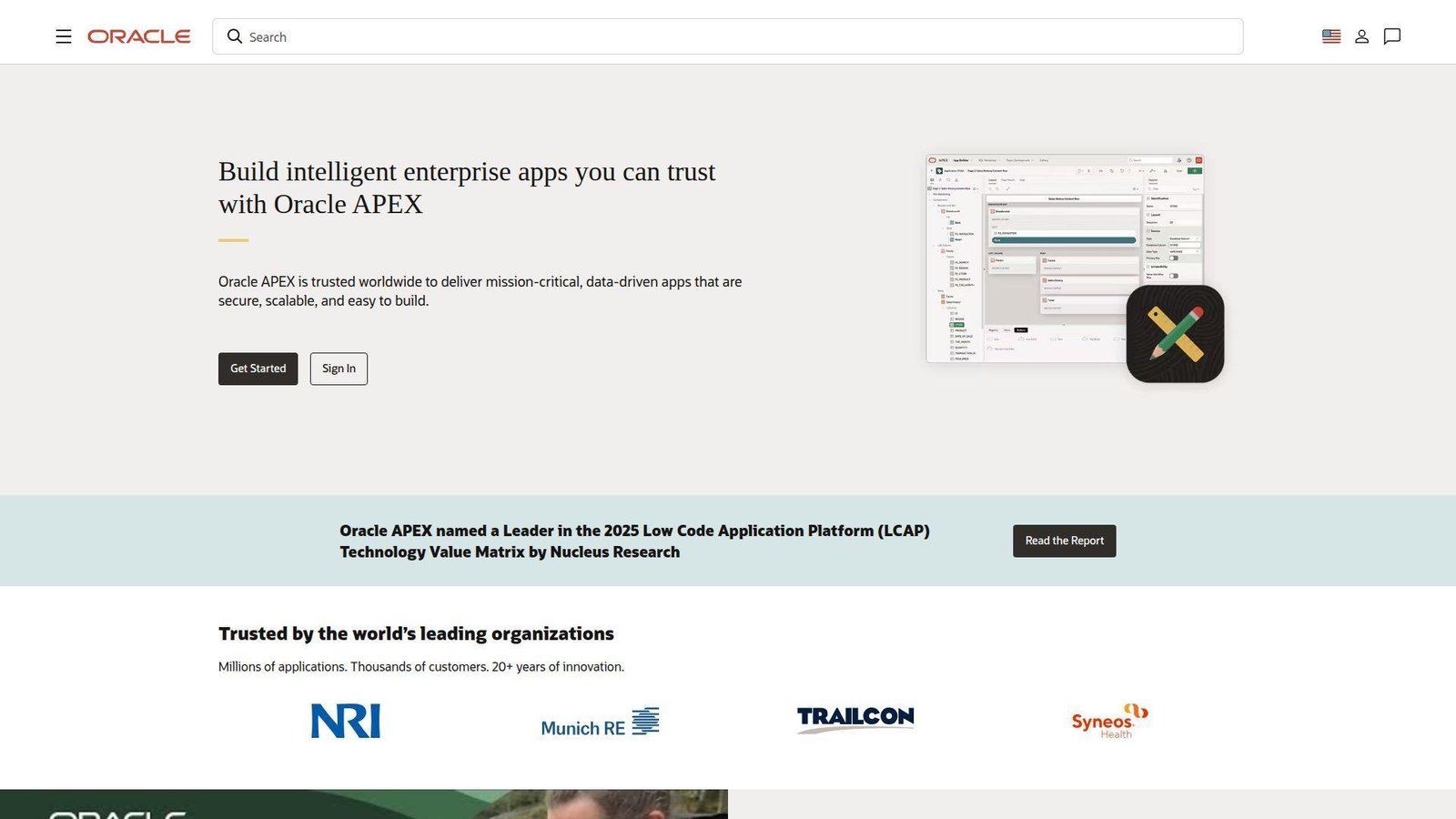The height and width of the screenshot is (819, 1456).
Task: Focus the Search input field
Action: coord(728,36)
